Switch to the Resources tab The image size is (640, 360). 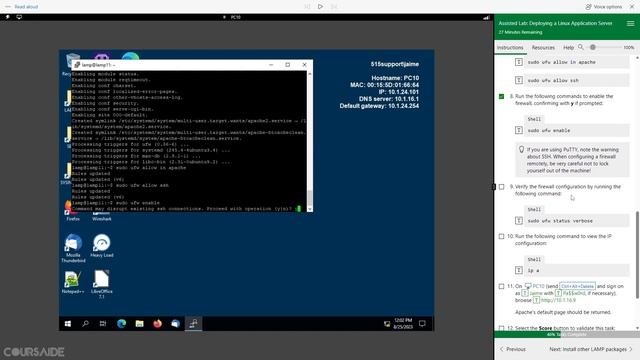pyautogui.click(x=543, y=48)
